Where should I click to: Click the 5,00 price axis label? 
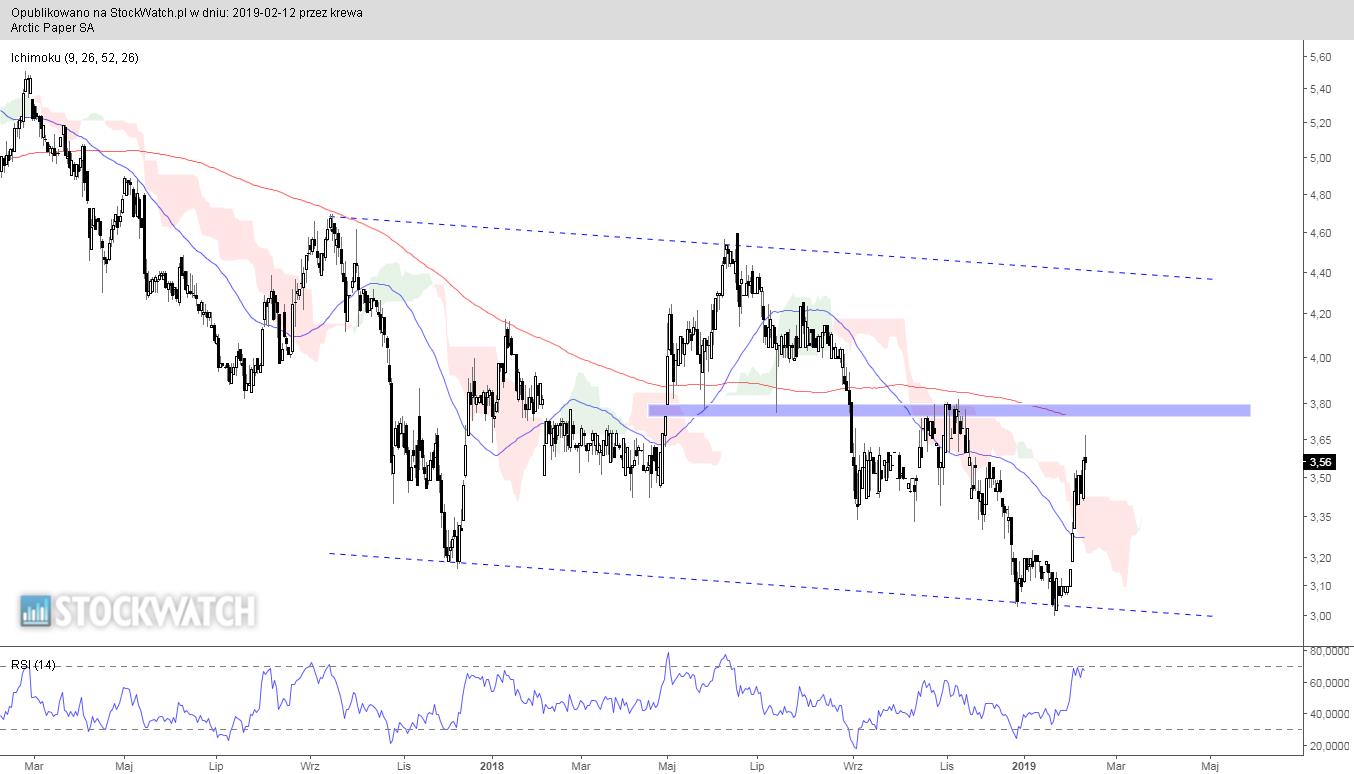tap(1321, 158)
